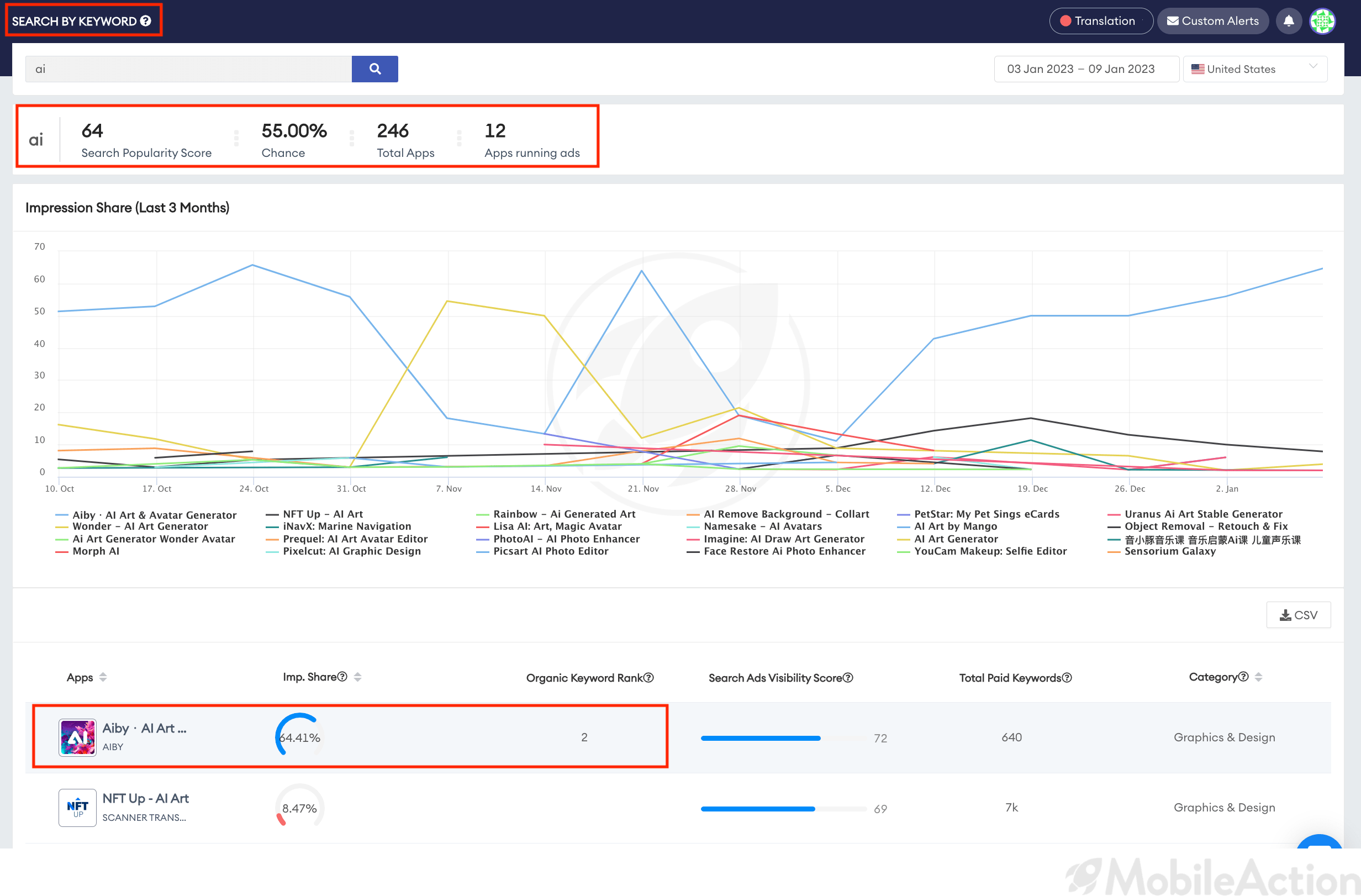Toggle Prequel: AI Art Avatar Editor legend
Image resolution: width=1361 pixels, height=896 pixels.
(x=346, y=539)
